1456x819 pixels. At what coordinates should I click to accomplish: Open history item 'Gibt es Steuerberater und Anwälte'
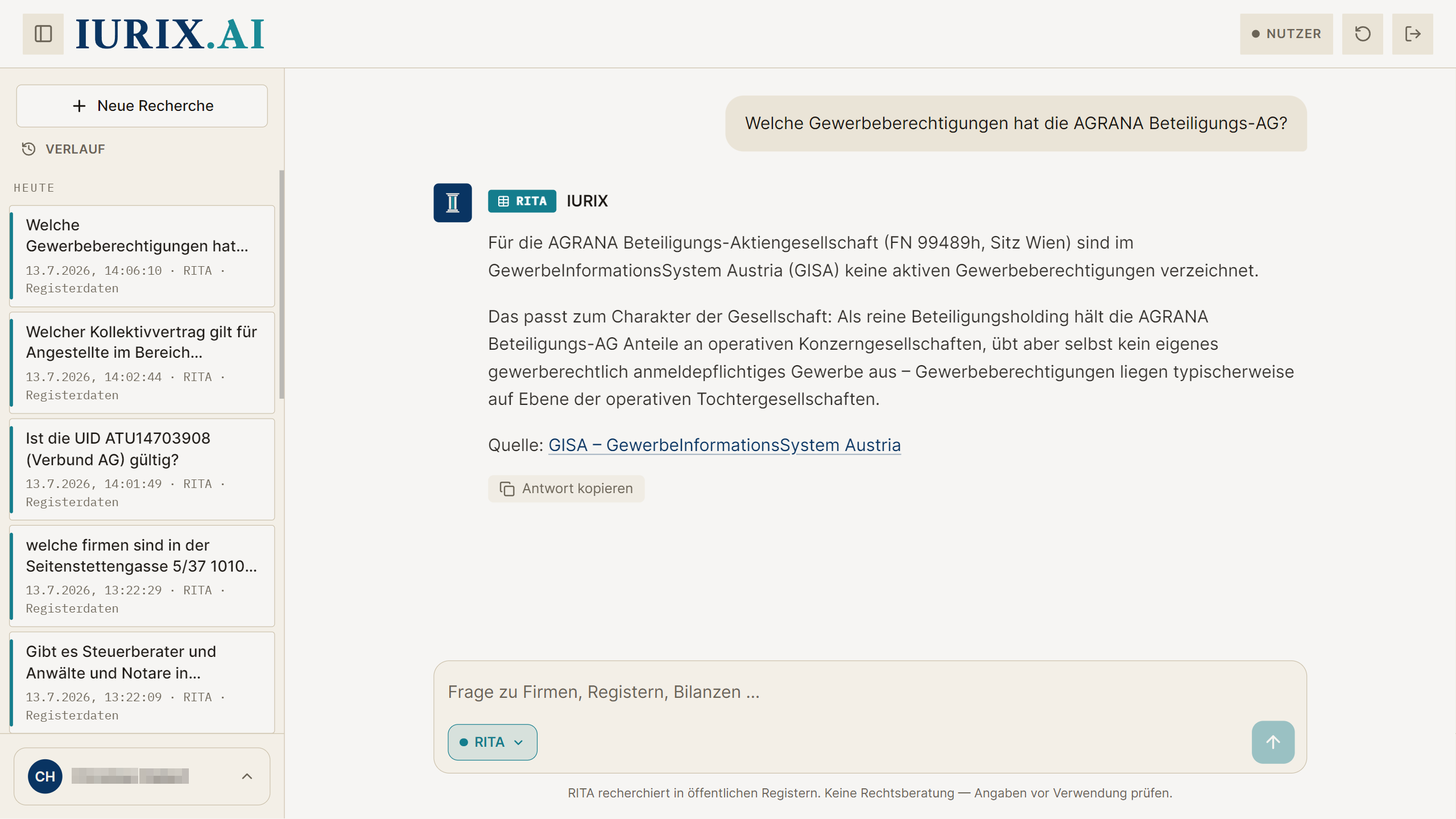[x=142, y=682]
